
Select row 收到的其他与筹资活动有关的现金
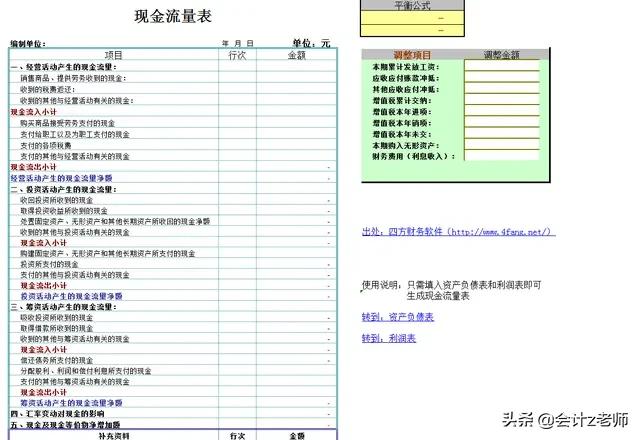tap(173, 339)
